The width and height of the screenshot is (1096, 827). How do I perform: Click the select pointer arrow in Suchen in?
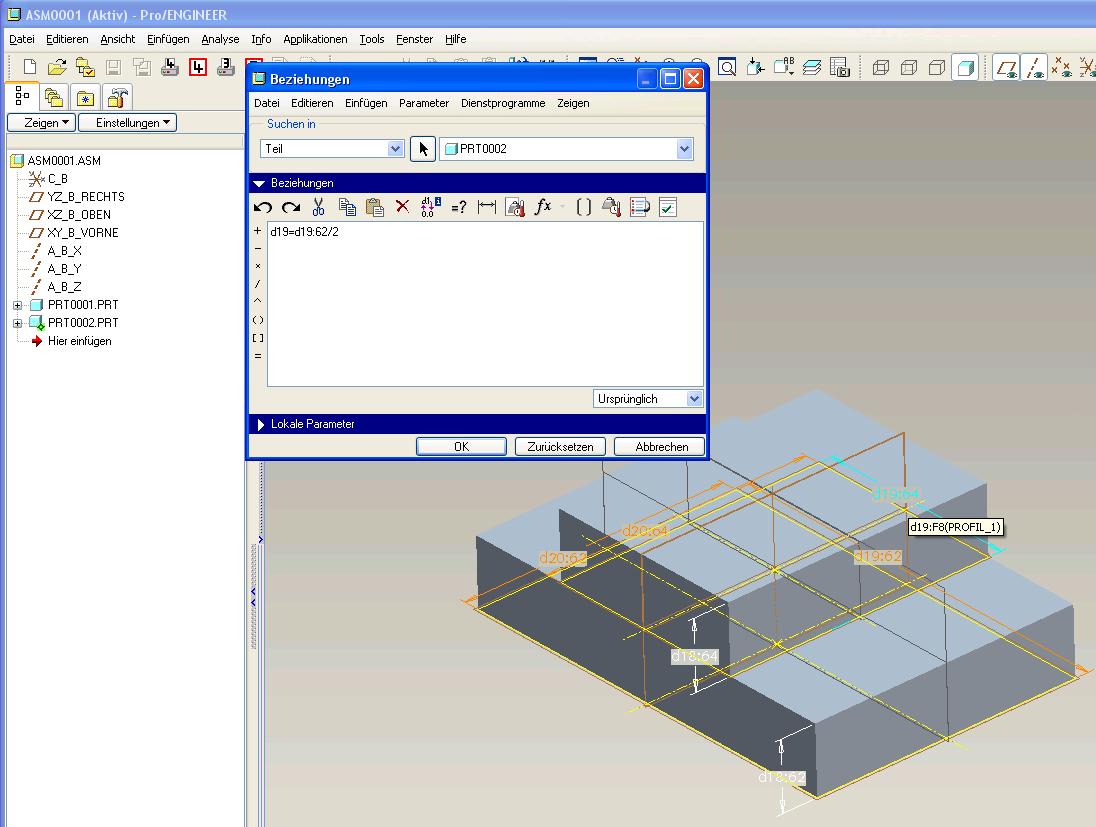423,149
